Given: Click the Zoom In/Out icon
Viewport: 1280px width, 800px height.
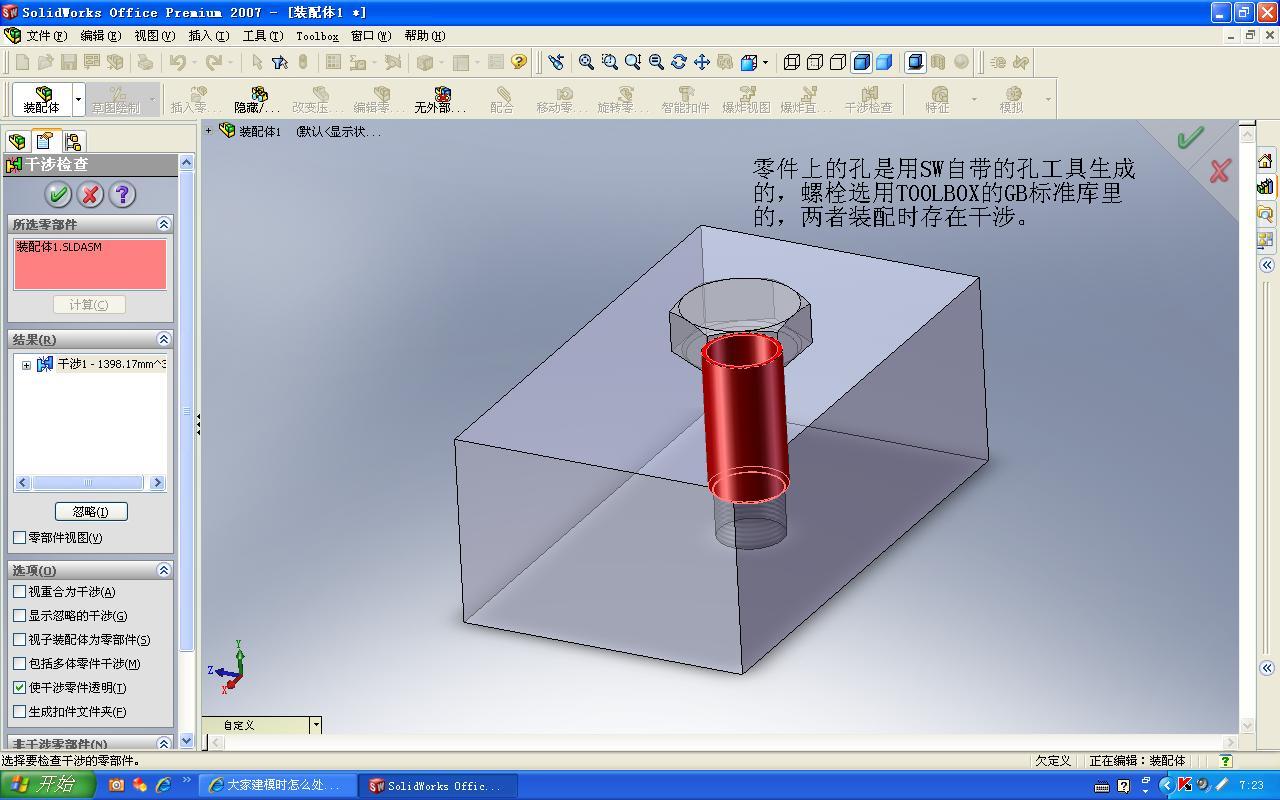Looking at the screenshot, I should pyautogui.click(x=632, y=62).
